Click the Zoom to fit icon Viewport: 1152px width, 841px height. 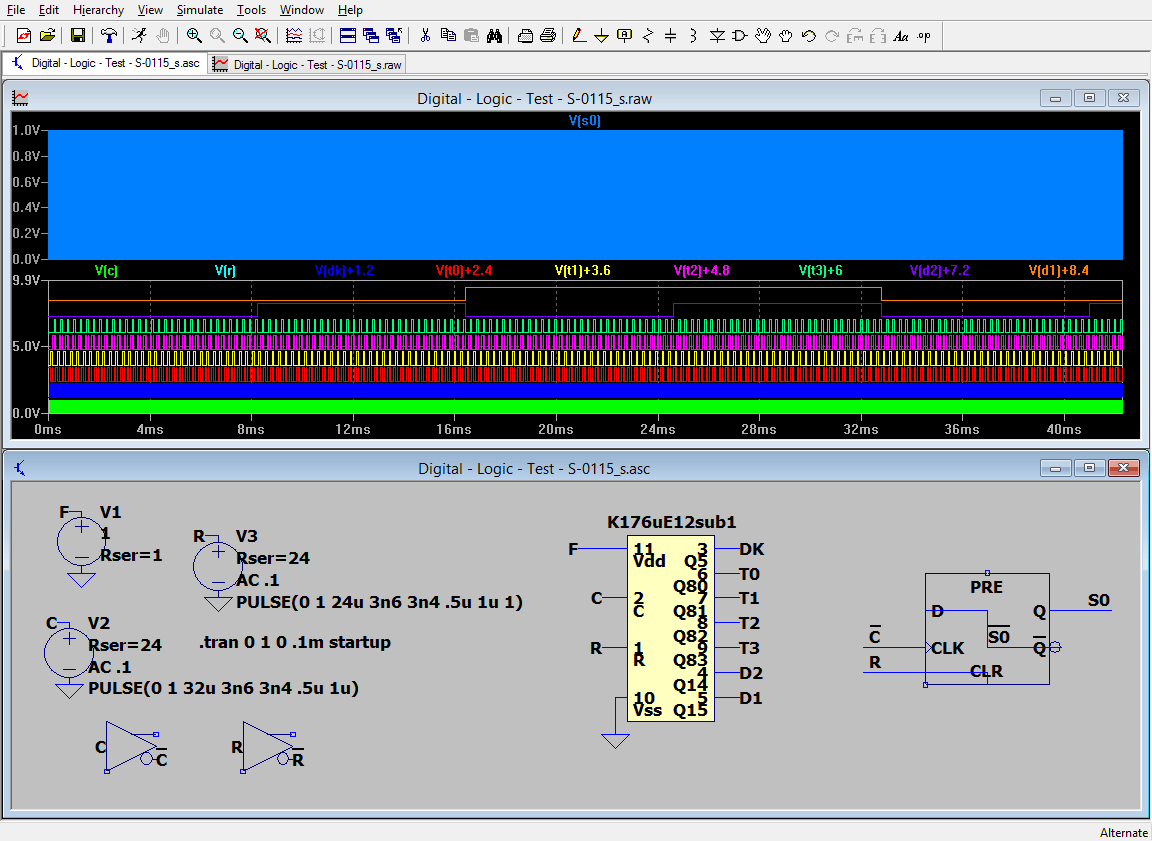tap(262, 36)
